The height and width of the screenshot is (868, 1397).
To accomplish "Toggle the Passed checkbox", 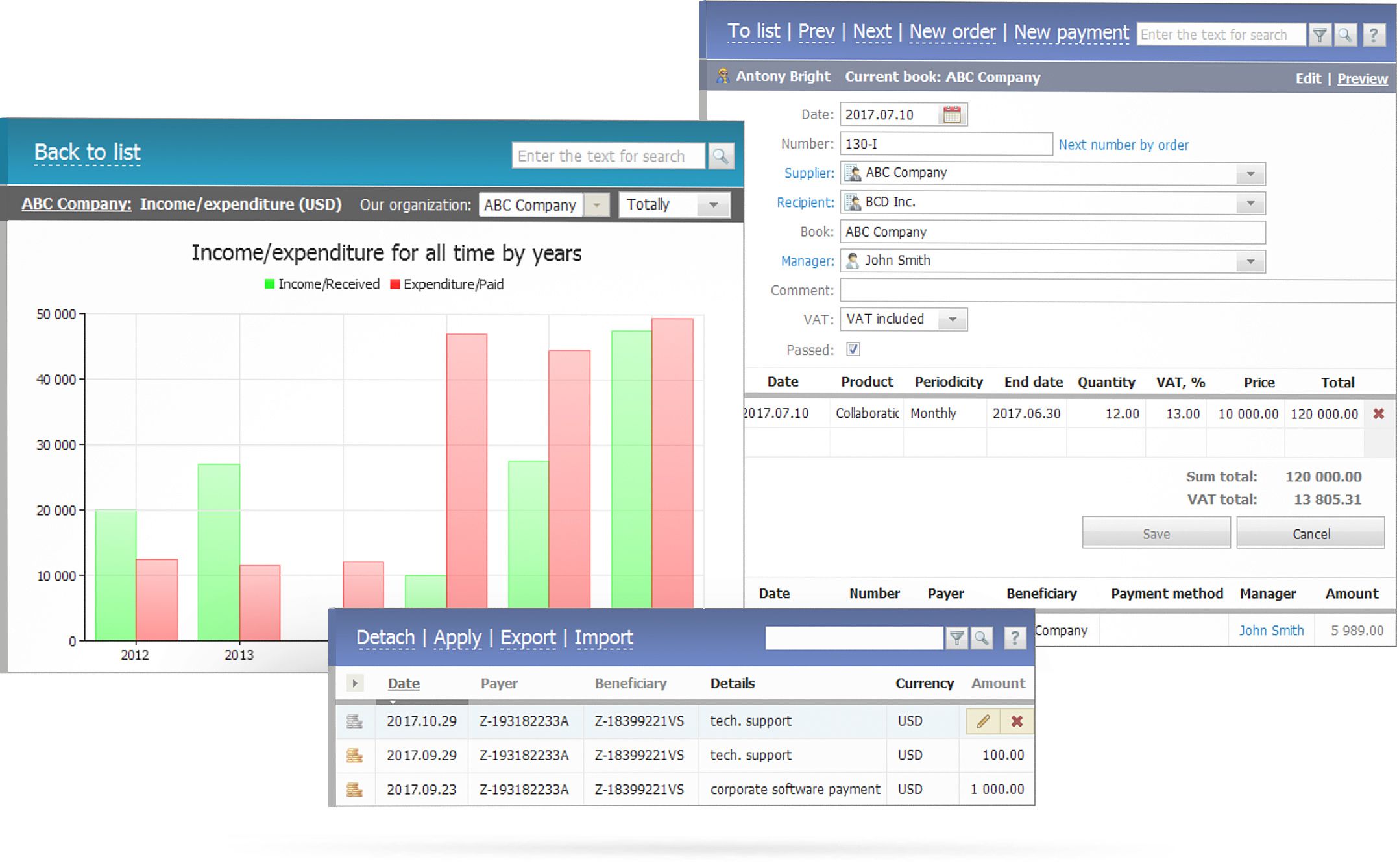I will tap(853, 349).
